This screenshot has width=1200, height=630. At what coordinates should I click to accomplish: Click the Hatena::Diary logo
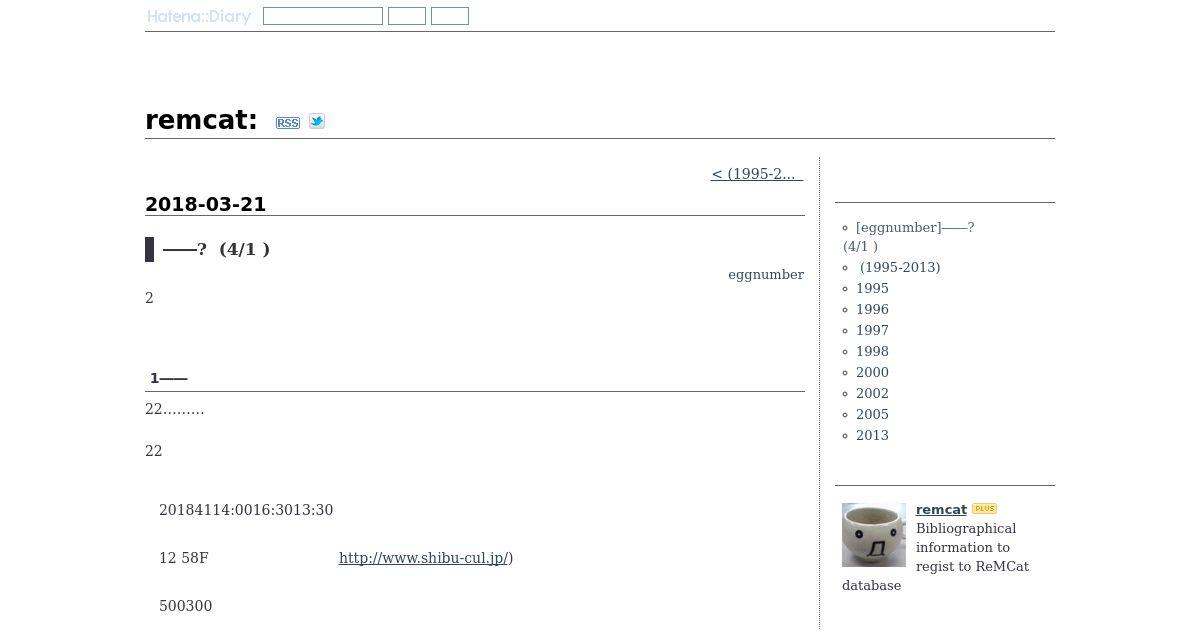click(x=199, y=16)
